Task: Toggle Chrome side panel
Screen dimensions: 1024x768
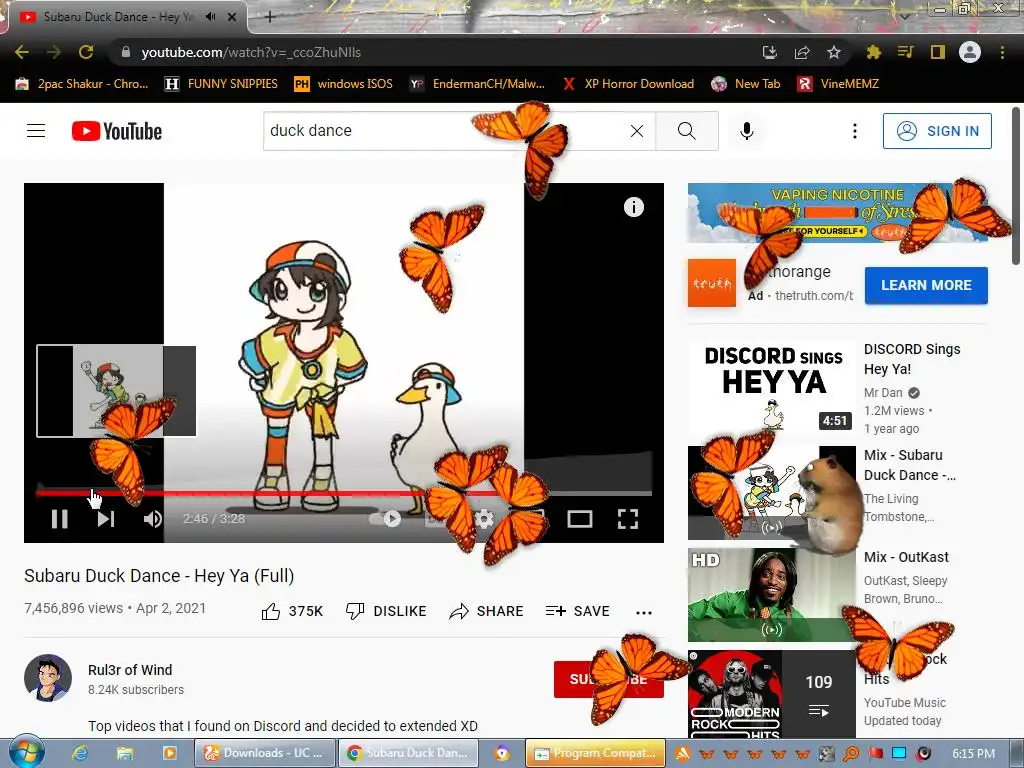Action: click(937, 52)
